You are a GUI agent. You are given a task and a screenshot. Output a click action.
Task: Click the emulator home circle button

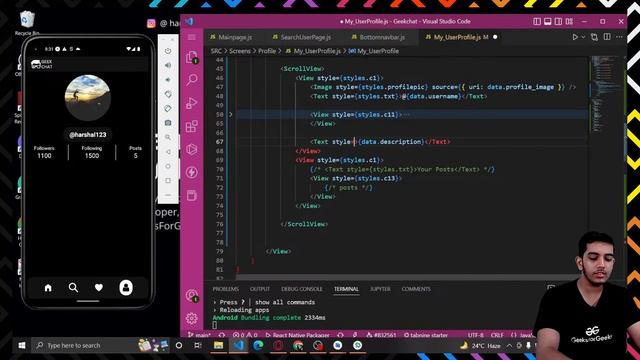pyautogui.click(x=168, y=166)
